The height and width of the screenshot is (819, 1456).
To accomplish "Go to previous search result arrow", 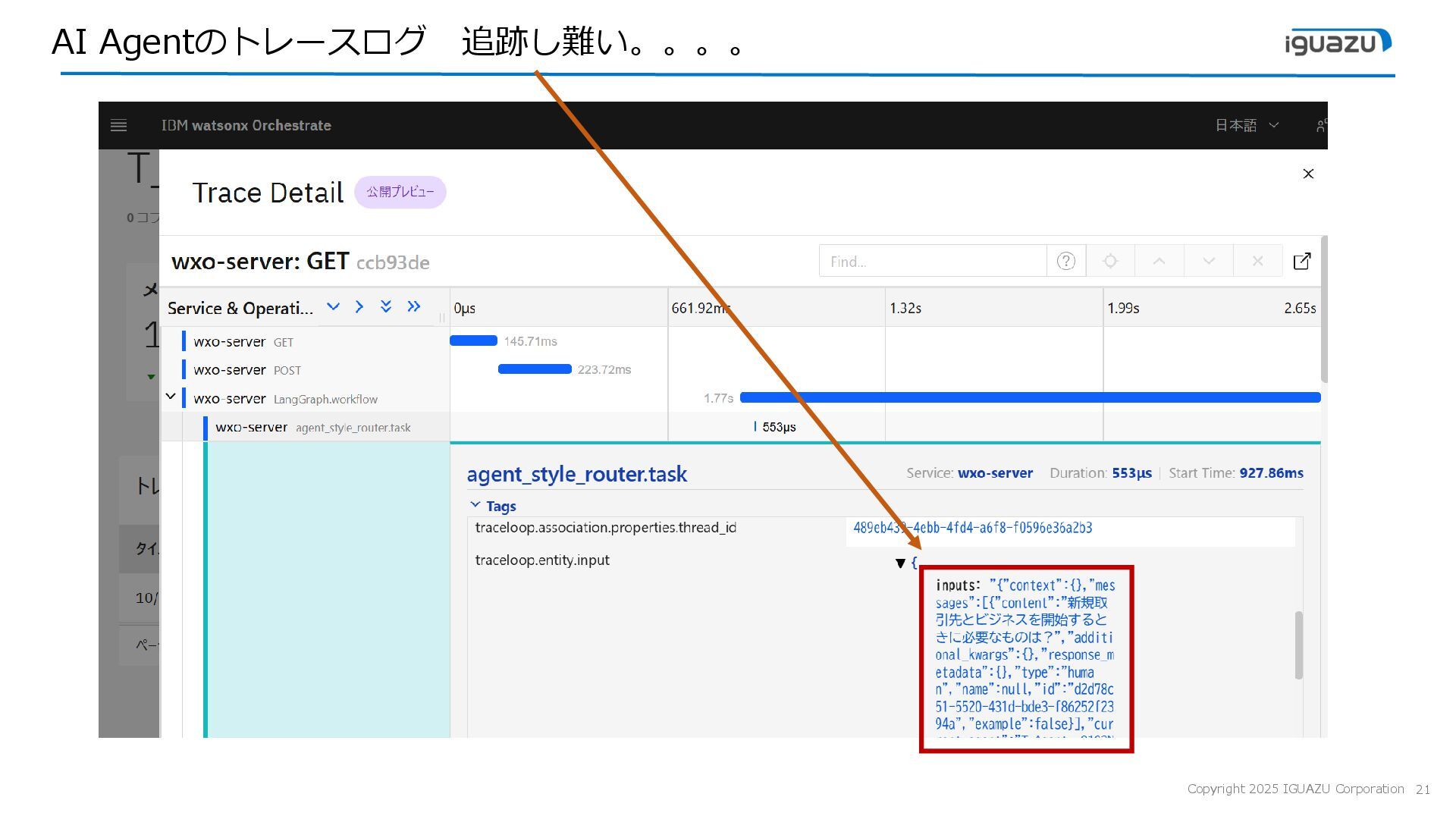I will click(x=1159, y=261).
